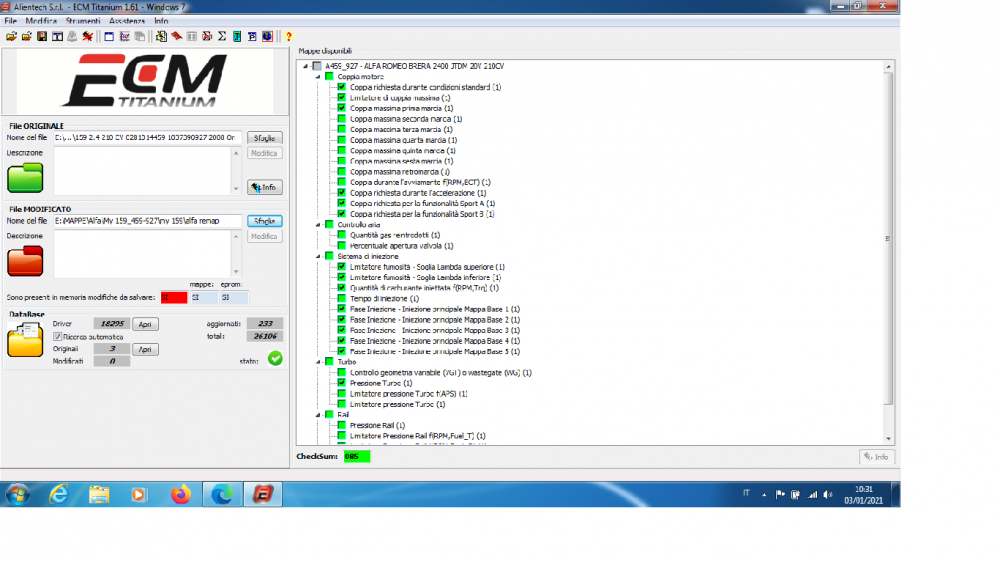Open Windows Media Player taskbar icon
This screenshot has height=563, width=1000.
pos(139,494)
